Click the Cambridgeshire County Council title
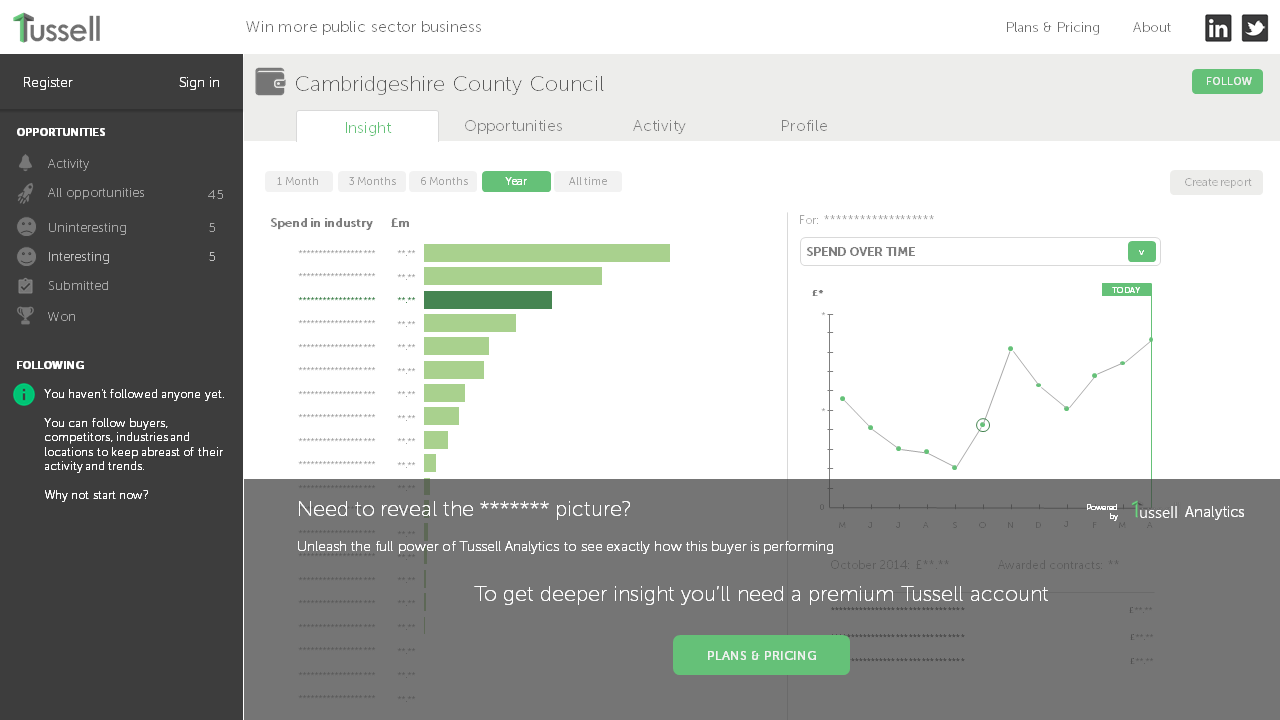Viewport: 1280px width, 720px height. coord(449,84)
